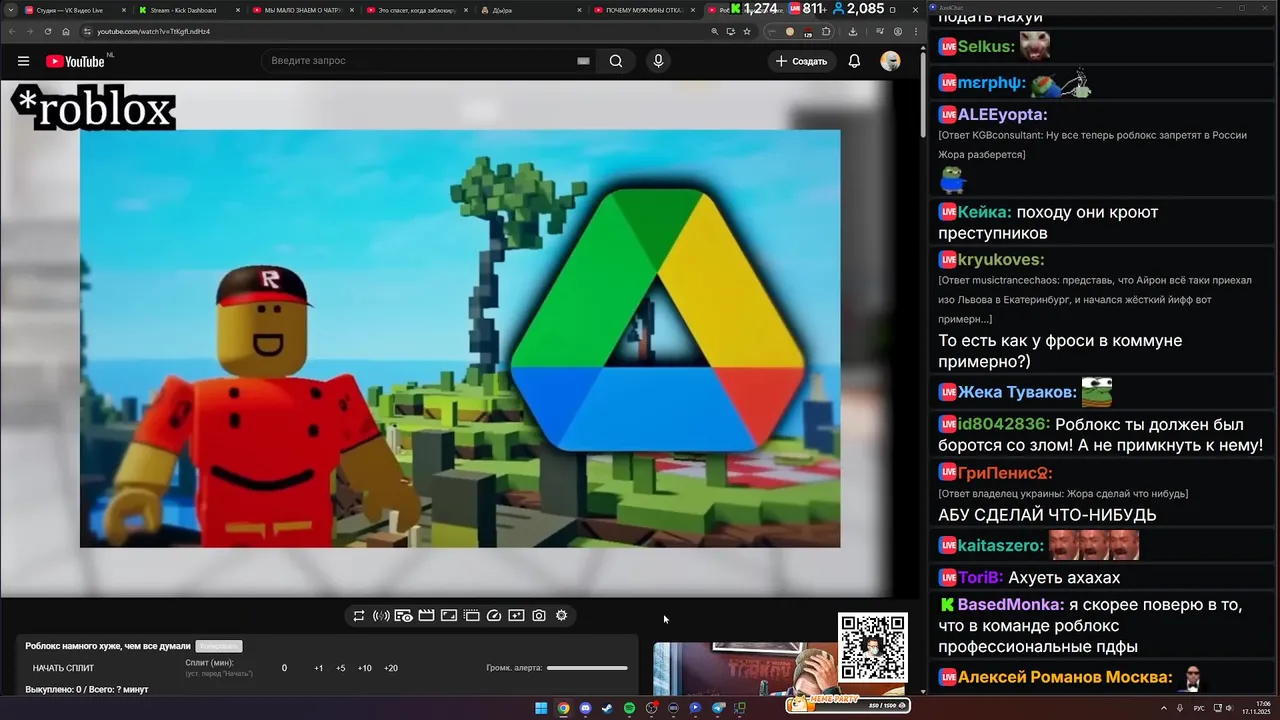Click the broadcast signal icon in player toolbar

coord(381,616)
